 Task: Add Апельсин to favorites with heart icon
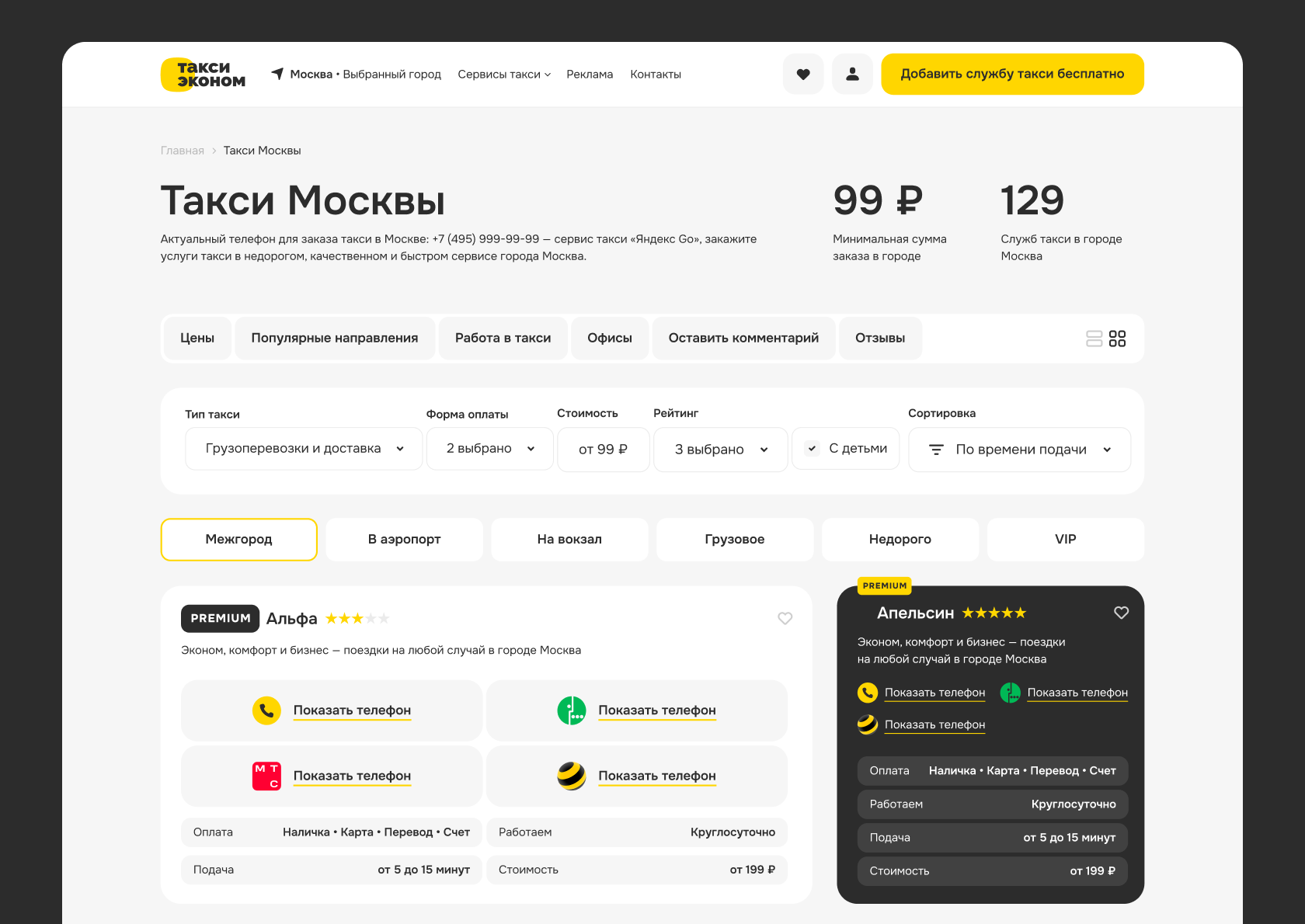1121,613
